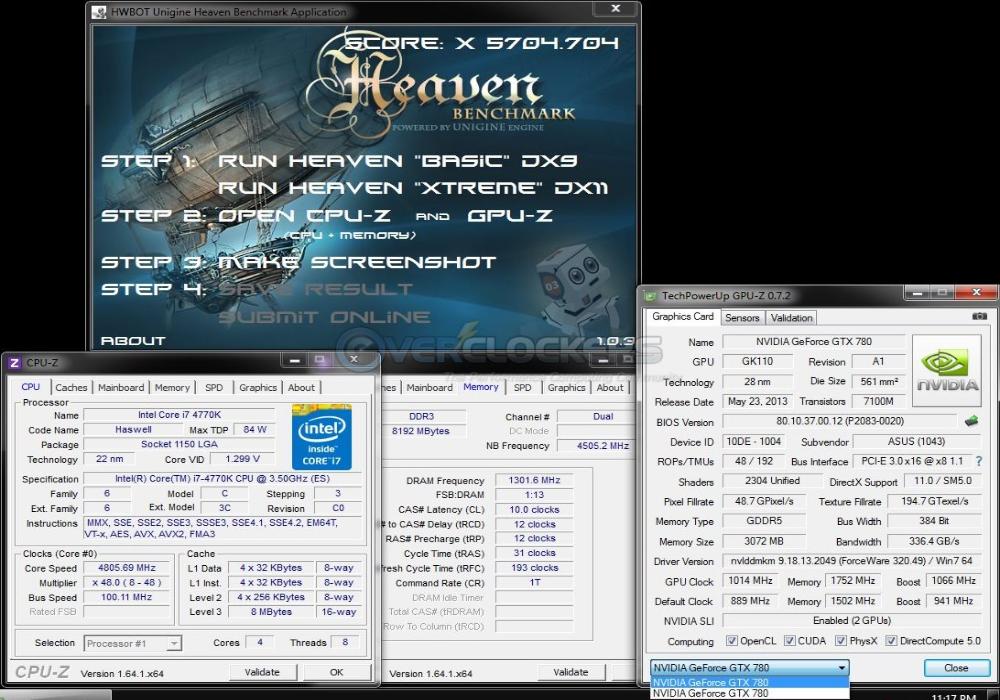The image size is (1000, 700).
Task: Click the taskbar clock showing 11:17 PM
Action: pos(953,697)
